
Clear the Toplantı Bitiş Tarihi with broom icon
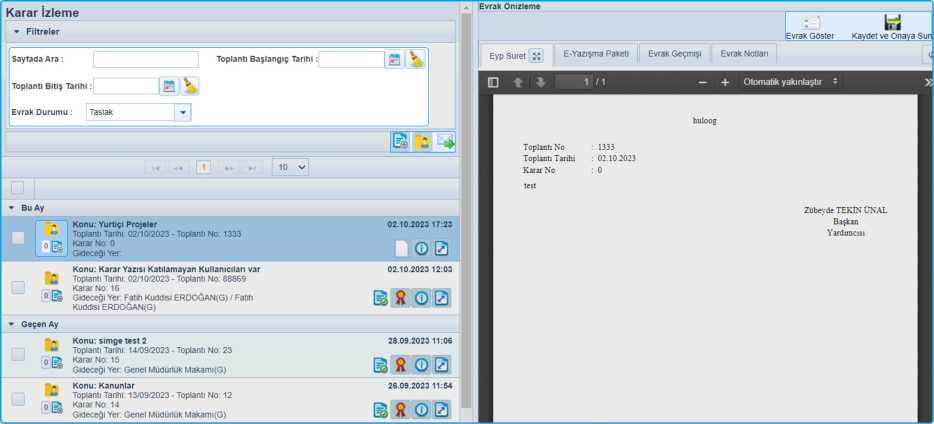coord(190,86)
